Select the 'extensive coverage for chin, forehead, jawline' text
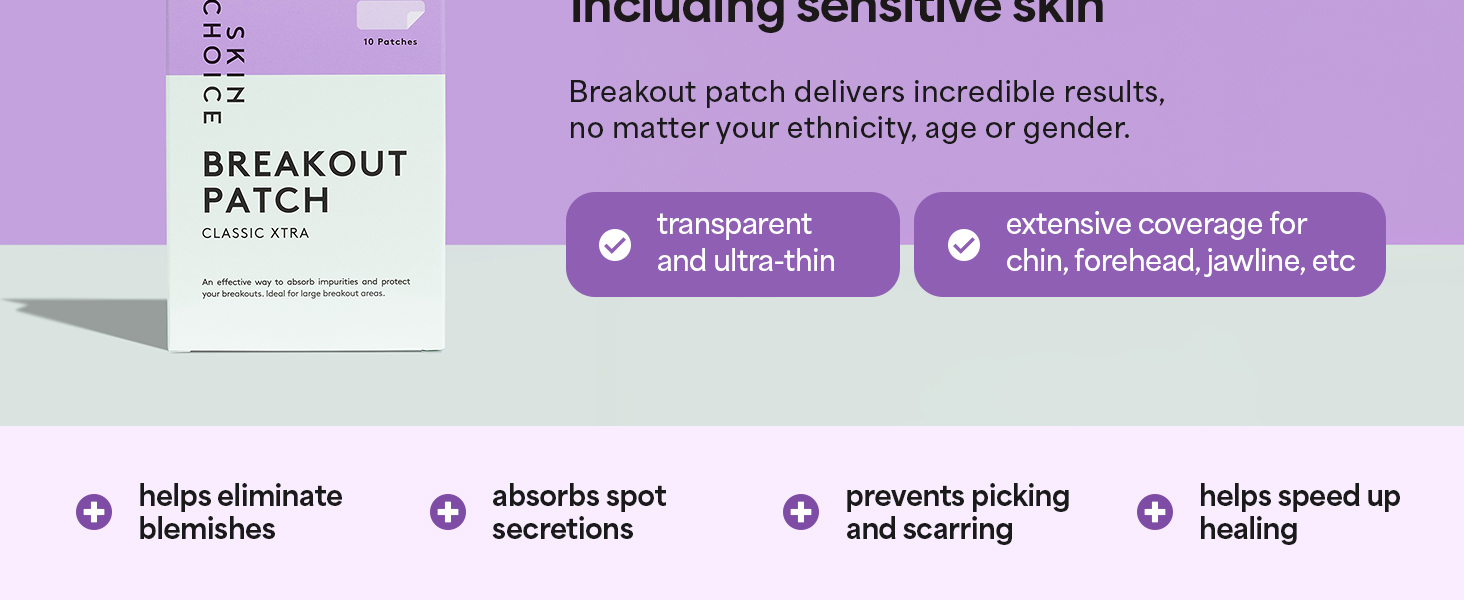 [x=1180, y=243]
